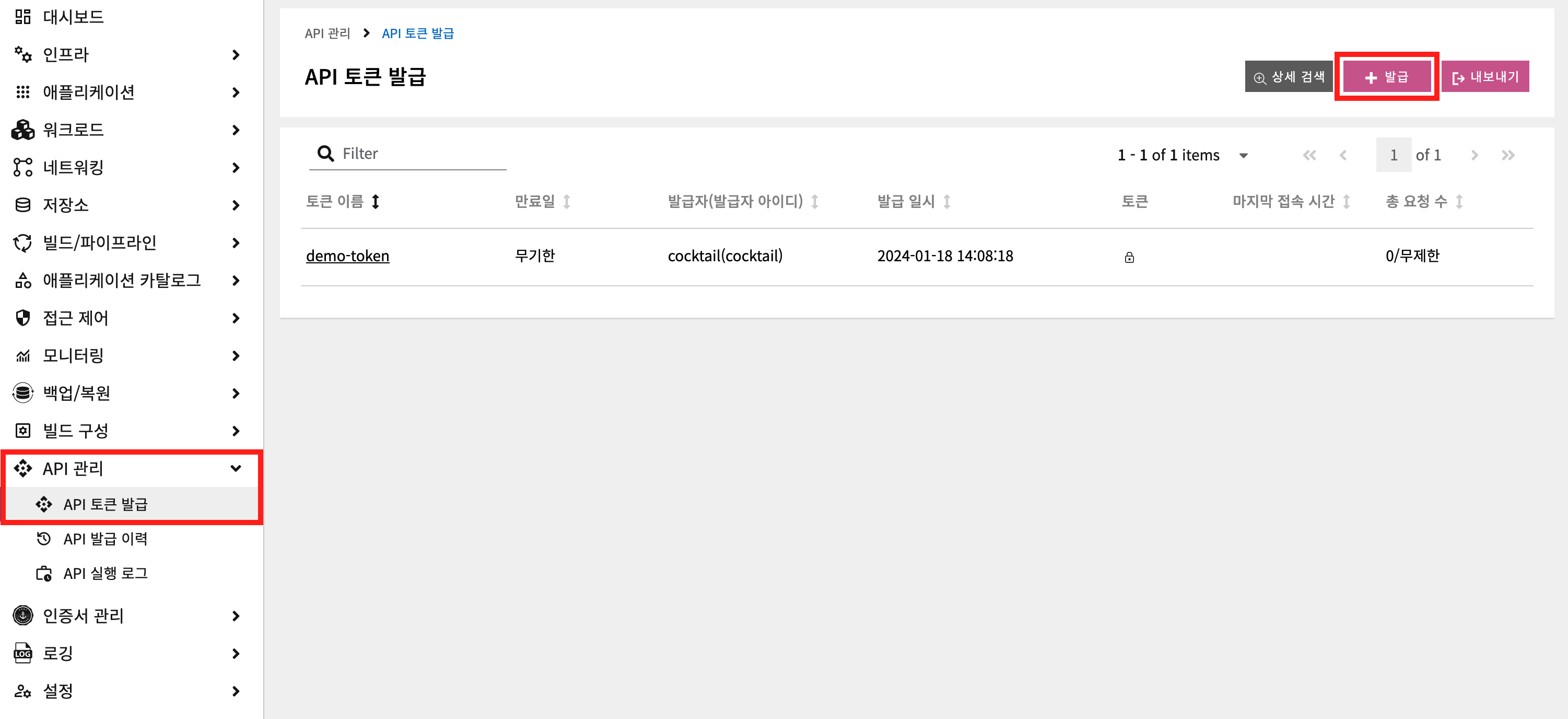Click the Storage (저장소) database icon
1568x719 pixels.
22,205
